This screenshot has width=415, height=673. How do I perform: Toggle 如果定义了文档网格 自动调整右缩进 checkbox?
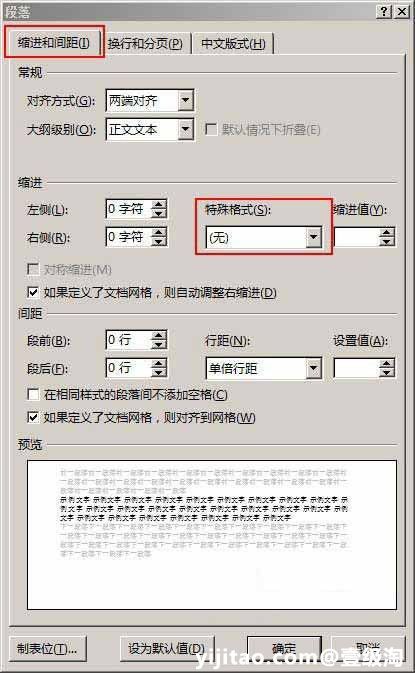tap(33, 292)
